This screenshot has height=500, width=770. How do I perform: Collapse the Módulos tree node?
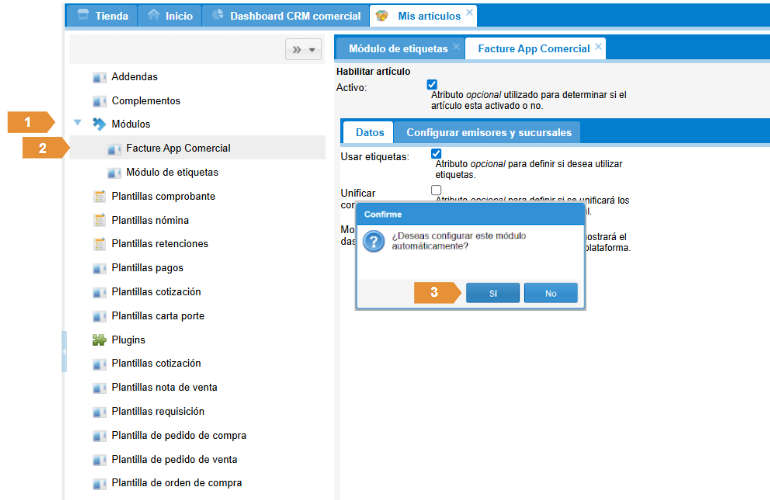(78, 123)
